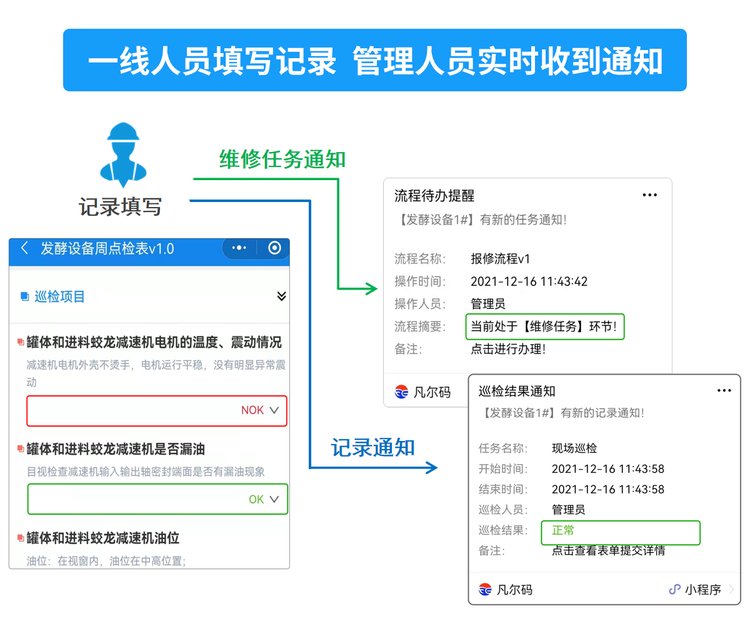Click the 小程序 icon in card footer

click(x=675, y=589)
